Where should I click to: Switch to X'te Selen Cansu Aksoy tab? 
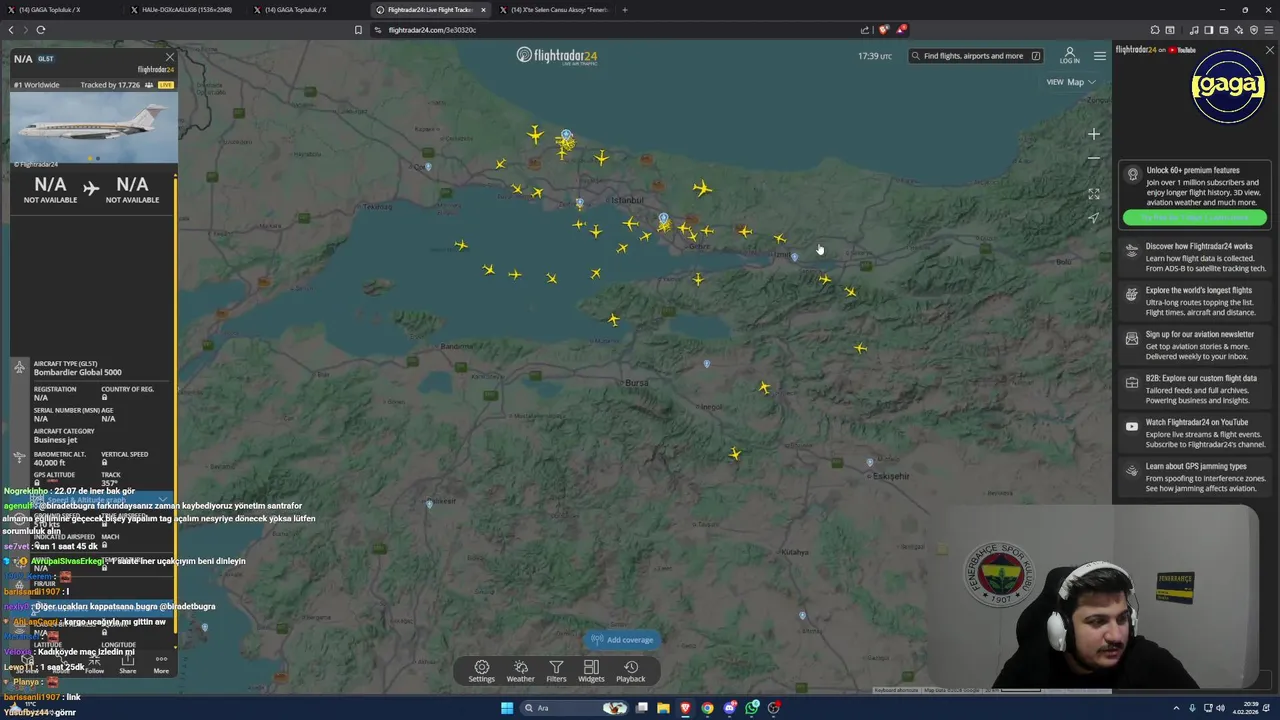pos(553,9)
